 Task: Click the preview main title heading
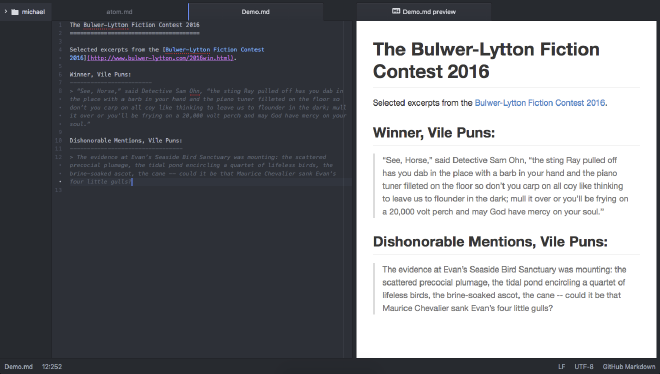click(x=486, y=60)
